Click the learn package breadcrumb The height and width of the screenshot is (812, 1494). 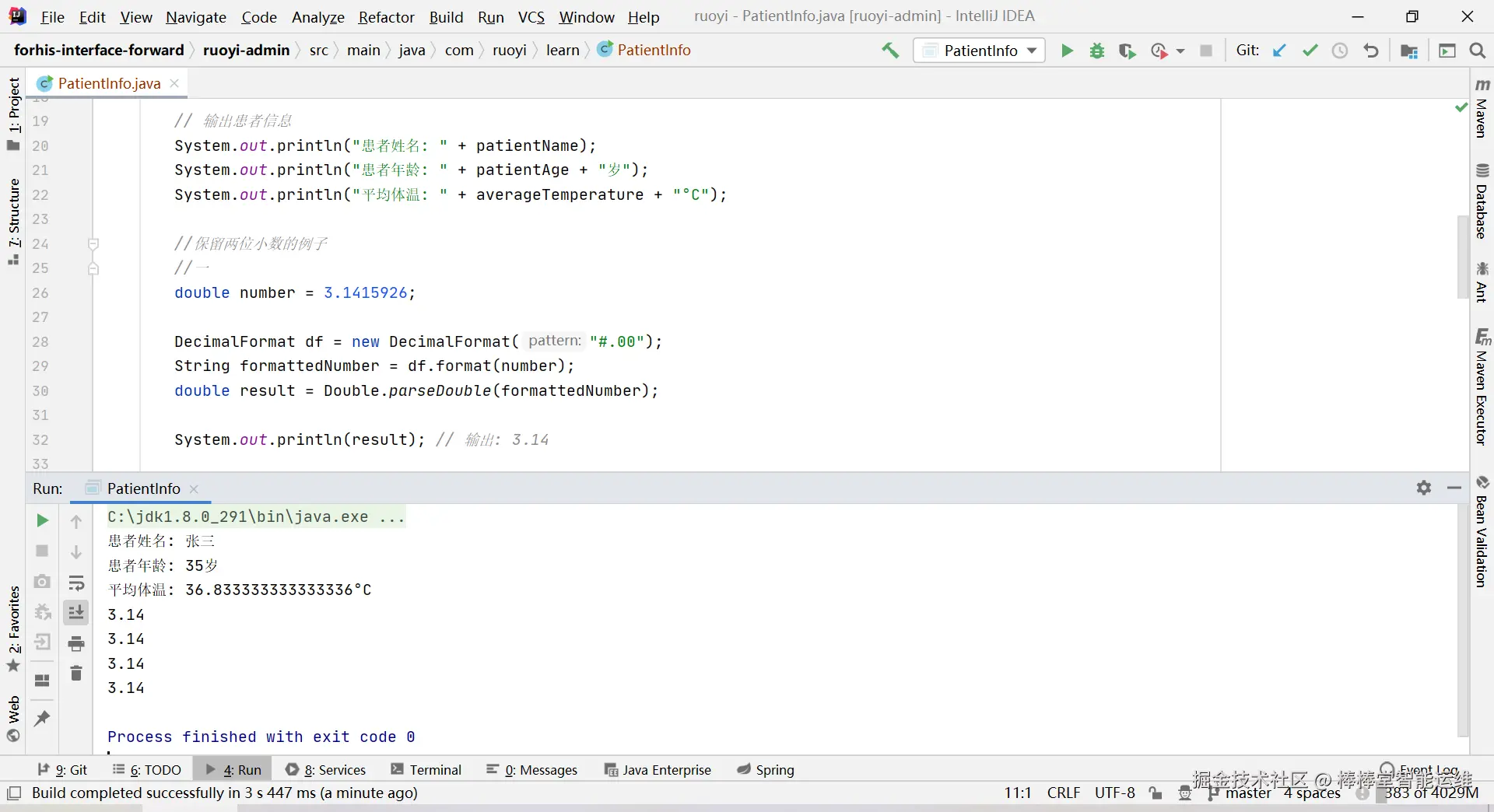coord(563,51)
